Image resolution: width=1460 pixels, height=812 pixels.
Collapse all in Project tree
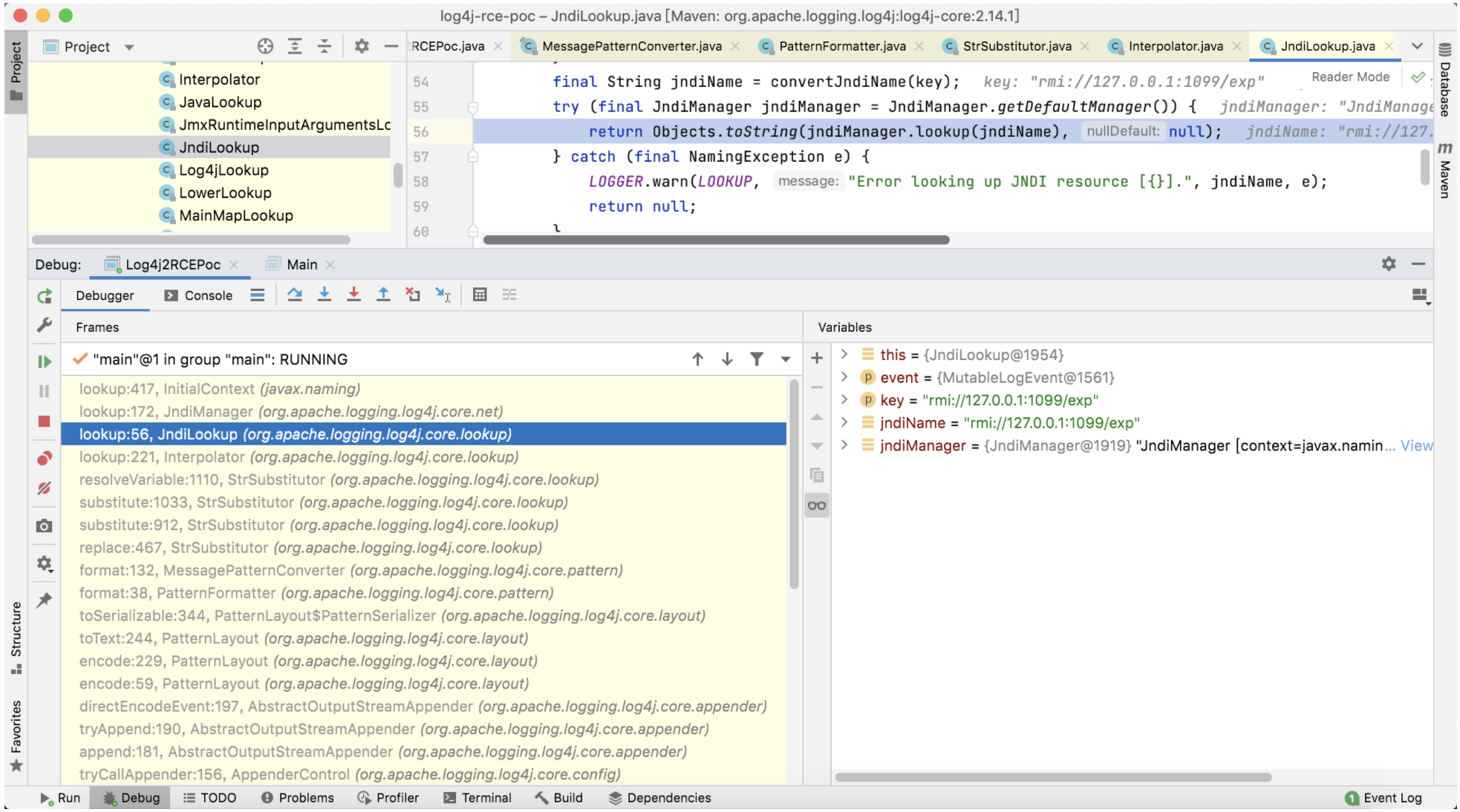tap(325, 46)
